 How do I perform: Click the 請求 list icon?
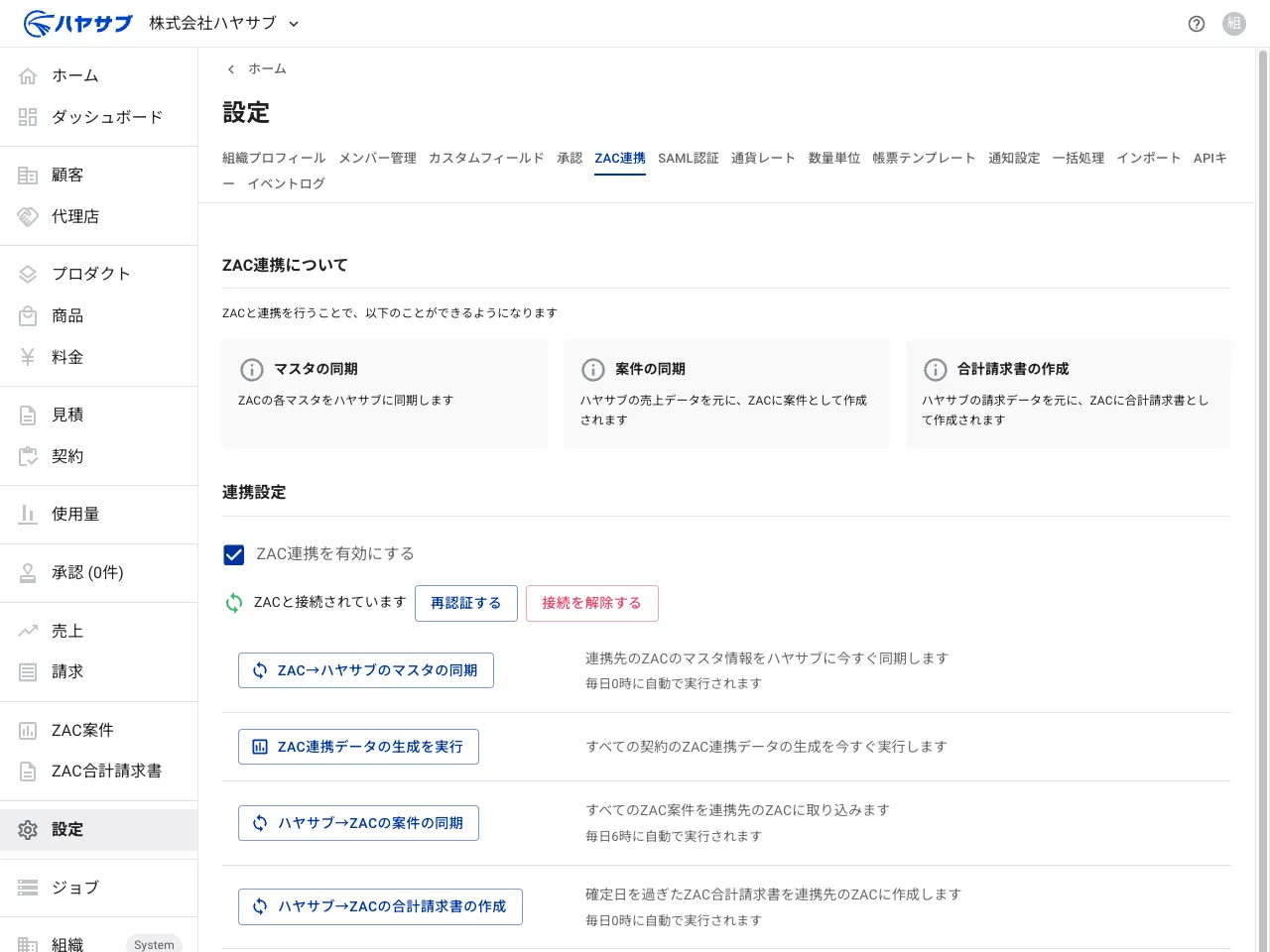[x=28, y=671]
